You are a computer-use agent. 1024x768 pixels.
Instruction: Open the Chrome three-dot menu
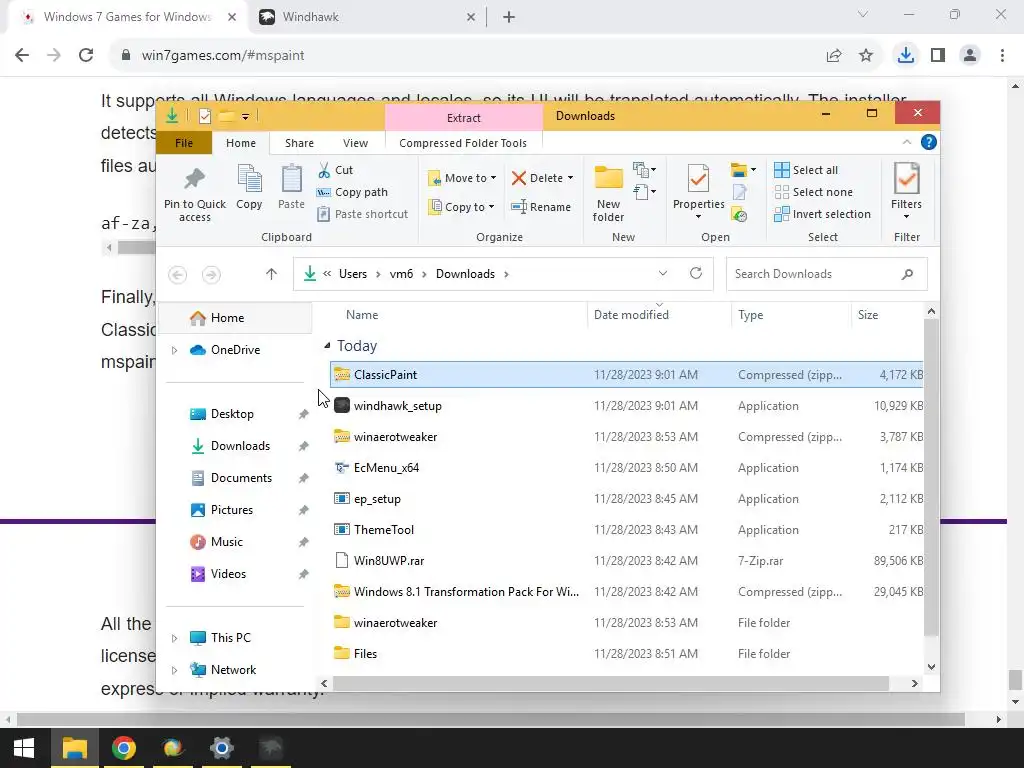click(x=1002, y=56)
